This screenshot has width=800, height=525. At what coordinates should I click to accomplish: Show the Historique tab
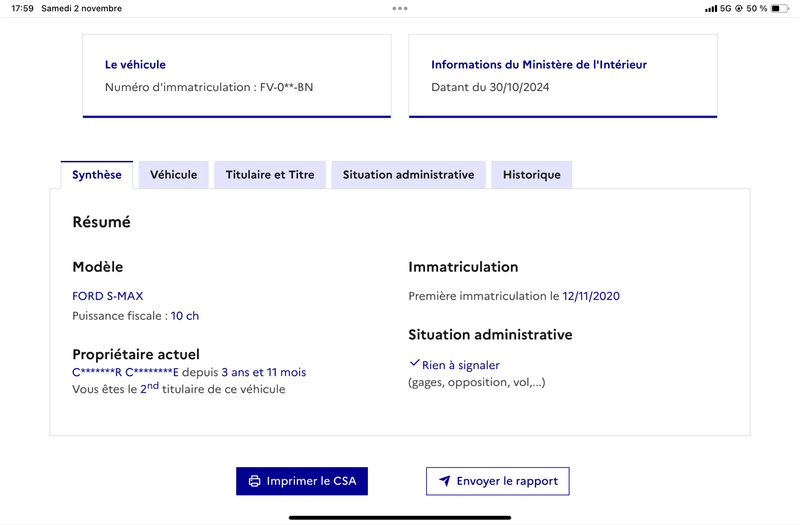[x=532, y=174]
